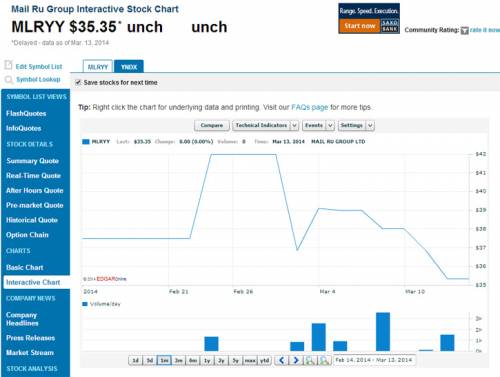Viewport: 500px width, 377px height.
Task: Click the MAIL RU GROUP LTD chart label
Action: (338, 142)
